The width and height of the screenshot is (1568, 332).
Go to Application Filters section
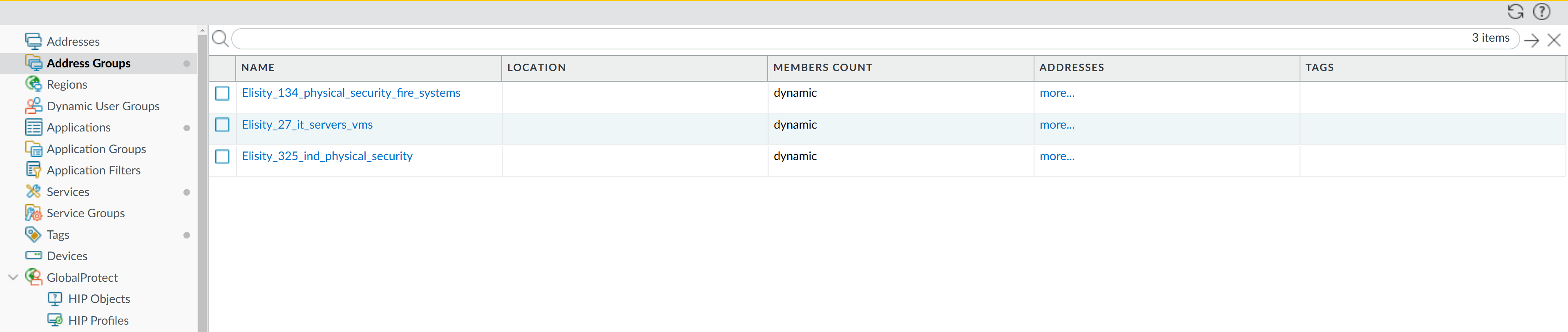93,170
